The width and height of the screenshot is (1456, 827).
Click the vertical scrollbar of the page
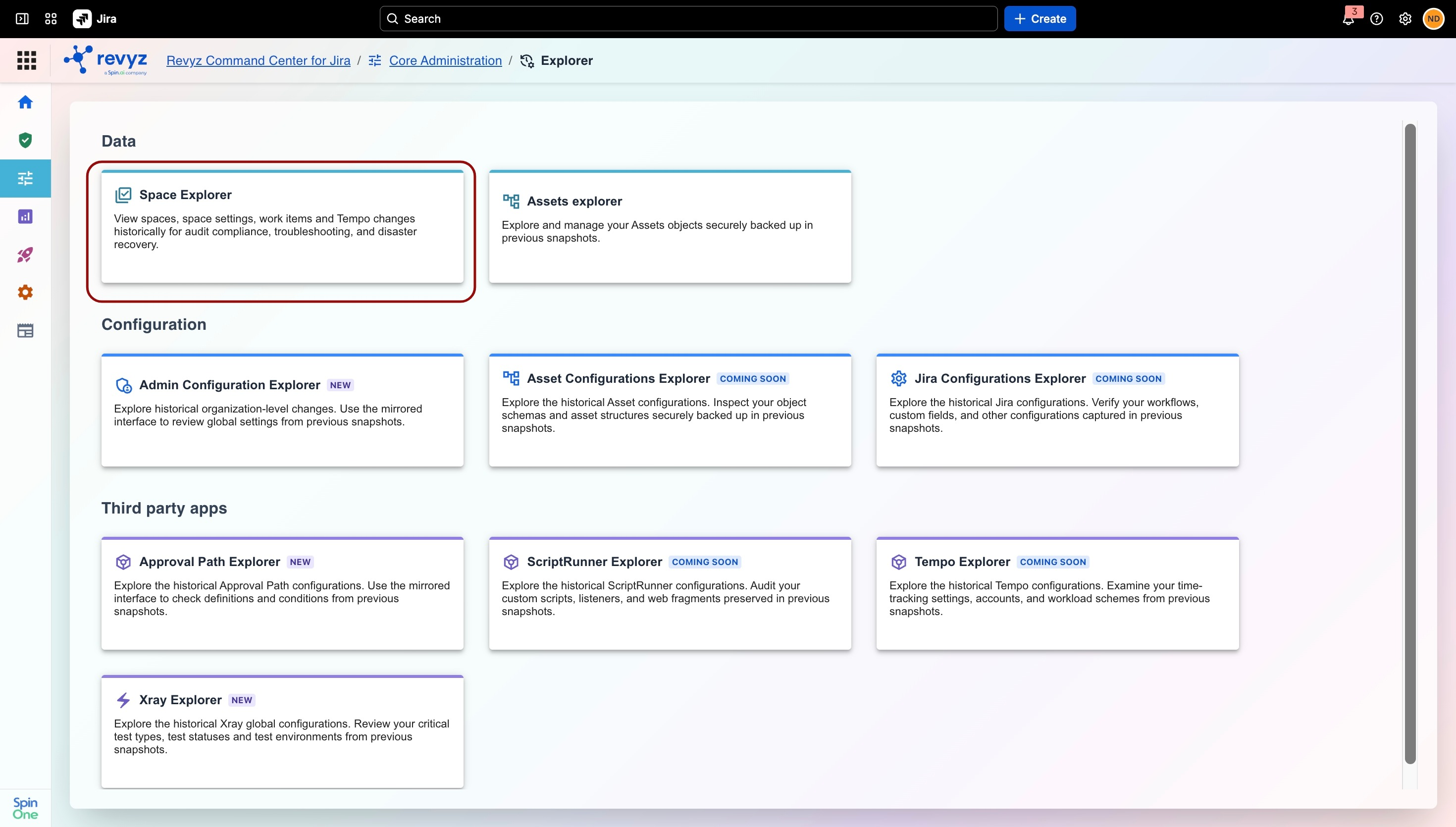pyautogui.click(x=1410, y=444)
